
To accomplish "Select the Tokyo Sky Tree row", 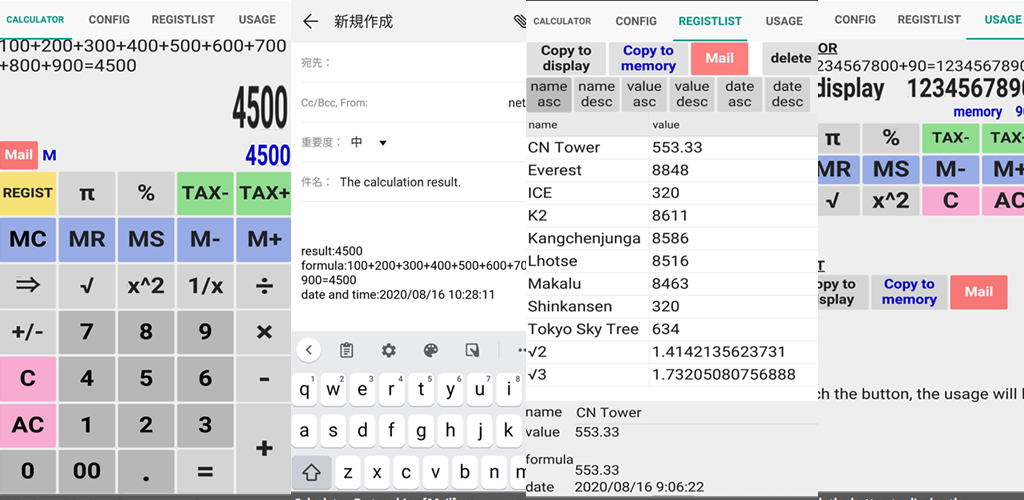I will tap(672, 329).
